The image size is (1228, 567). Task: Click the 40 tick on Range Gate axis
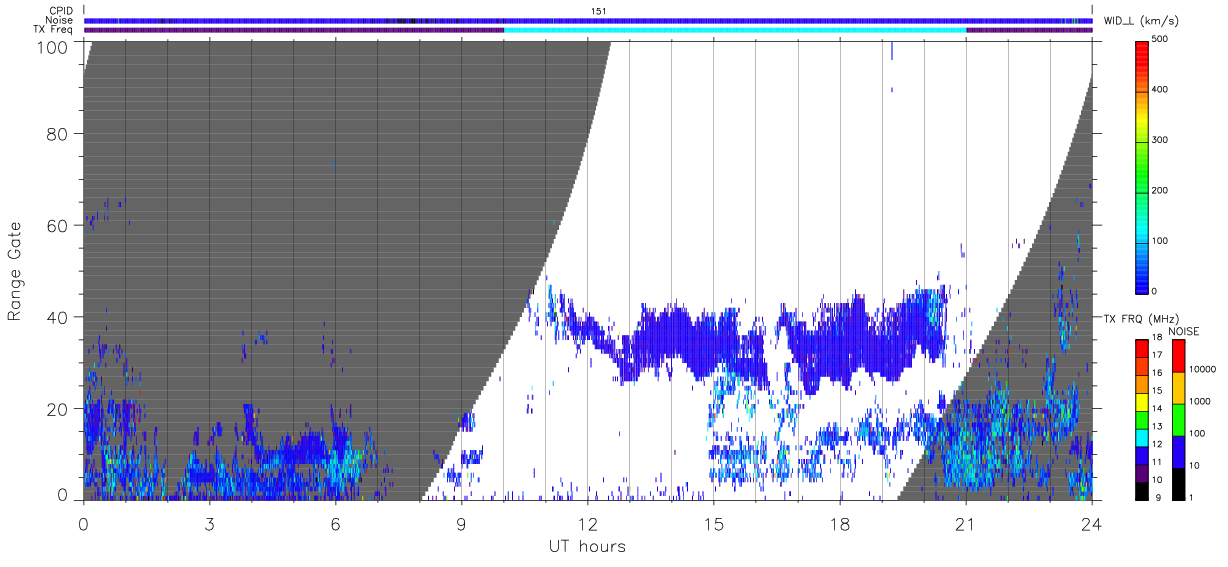[57, 317]
